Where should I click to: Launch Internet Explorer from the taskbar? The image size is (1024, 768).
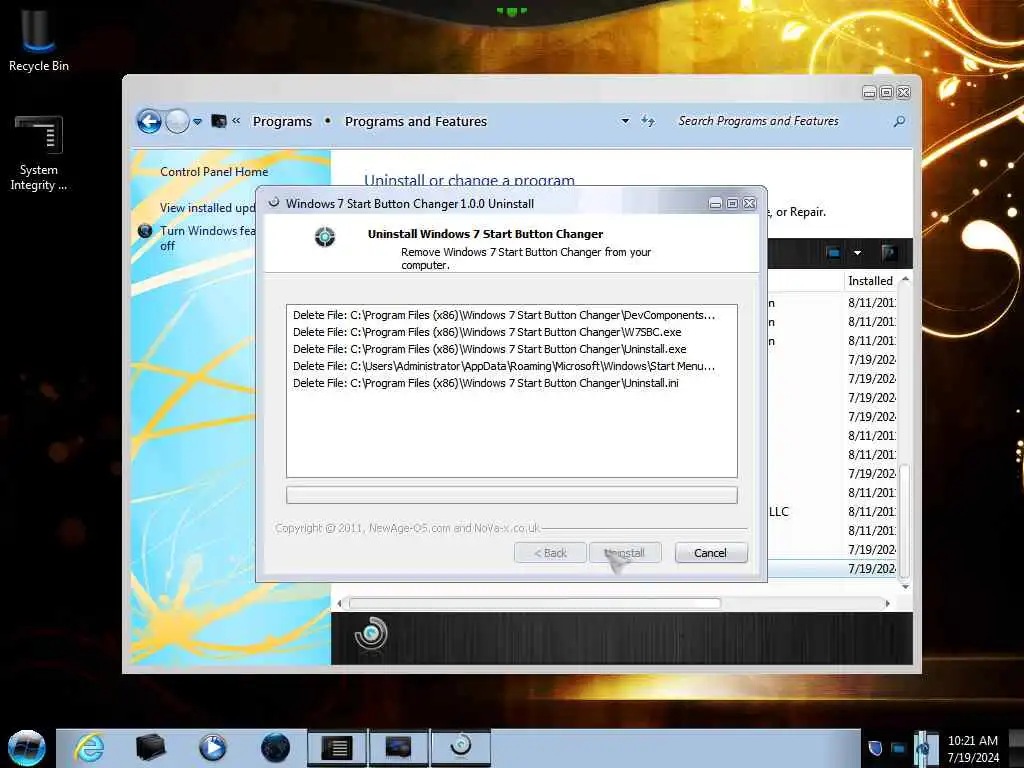point(89,747)
